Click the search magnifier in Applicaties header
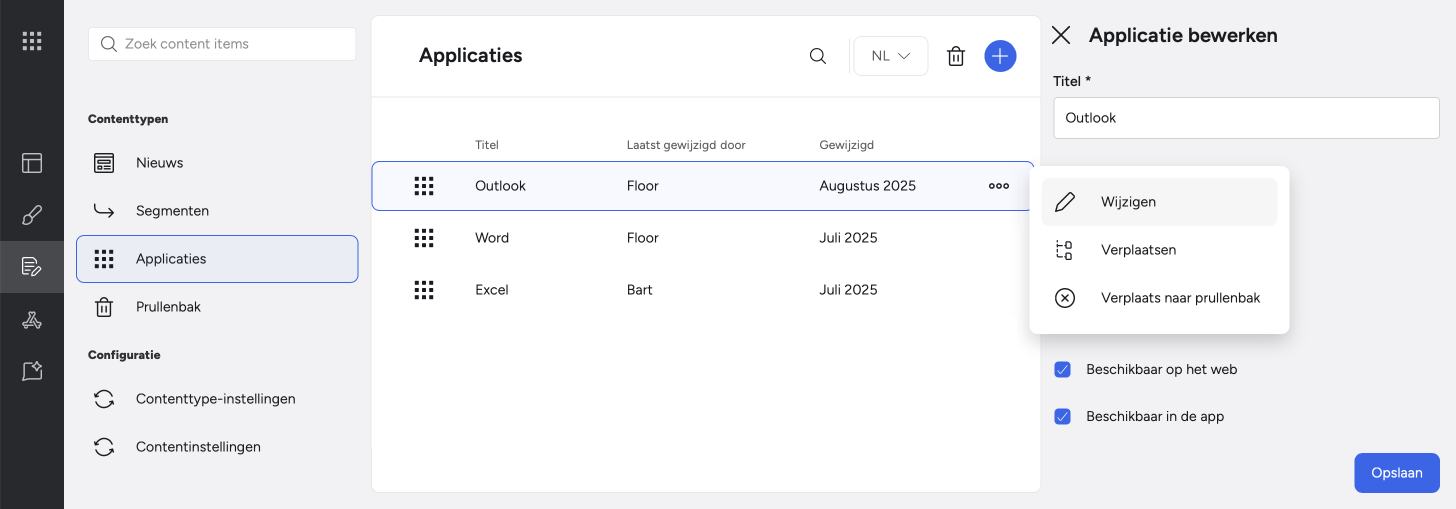This screenshot has height=509, width=1456. 818,56
